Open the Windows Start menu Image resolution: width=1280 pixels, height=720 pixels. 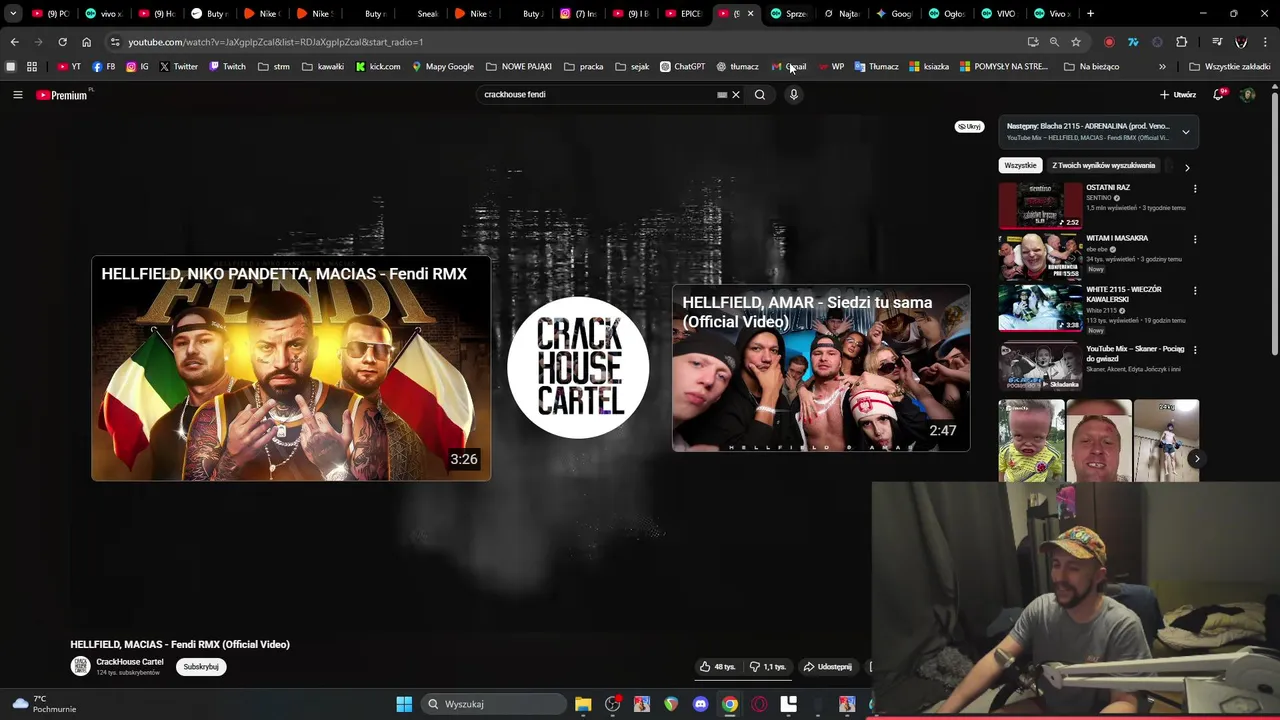404,704
